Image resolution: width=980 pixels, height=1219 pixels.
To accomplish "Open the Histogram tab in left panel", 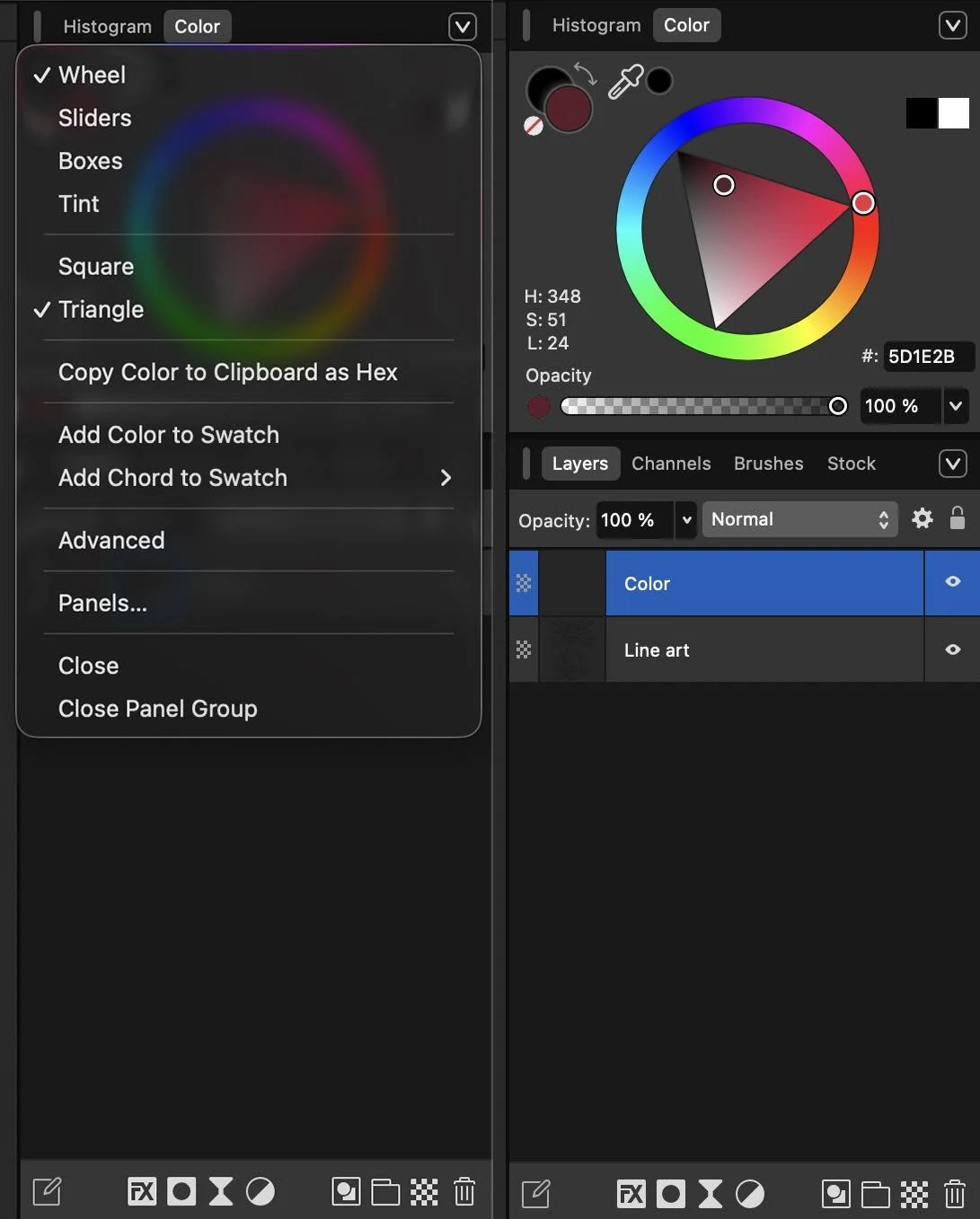I will pyautogui.click(x=107, y=27).
